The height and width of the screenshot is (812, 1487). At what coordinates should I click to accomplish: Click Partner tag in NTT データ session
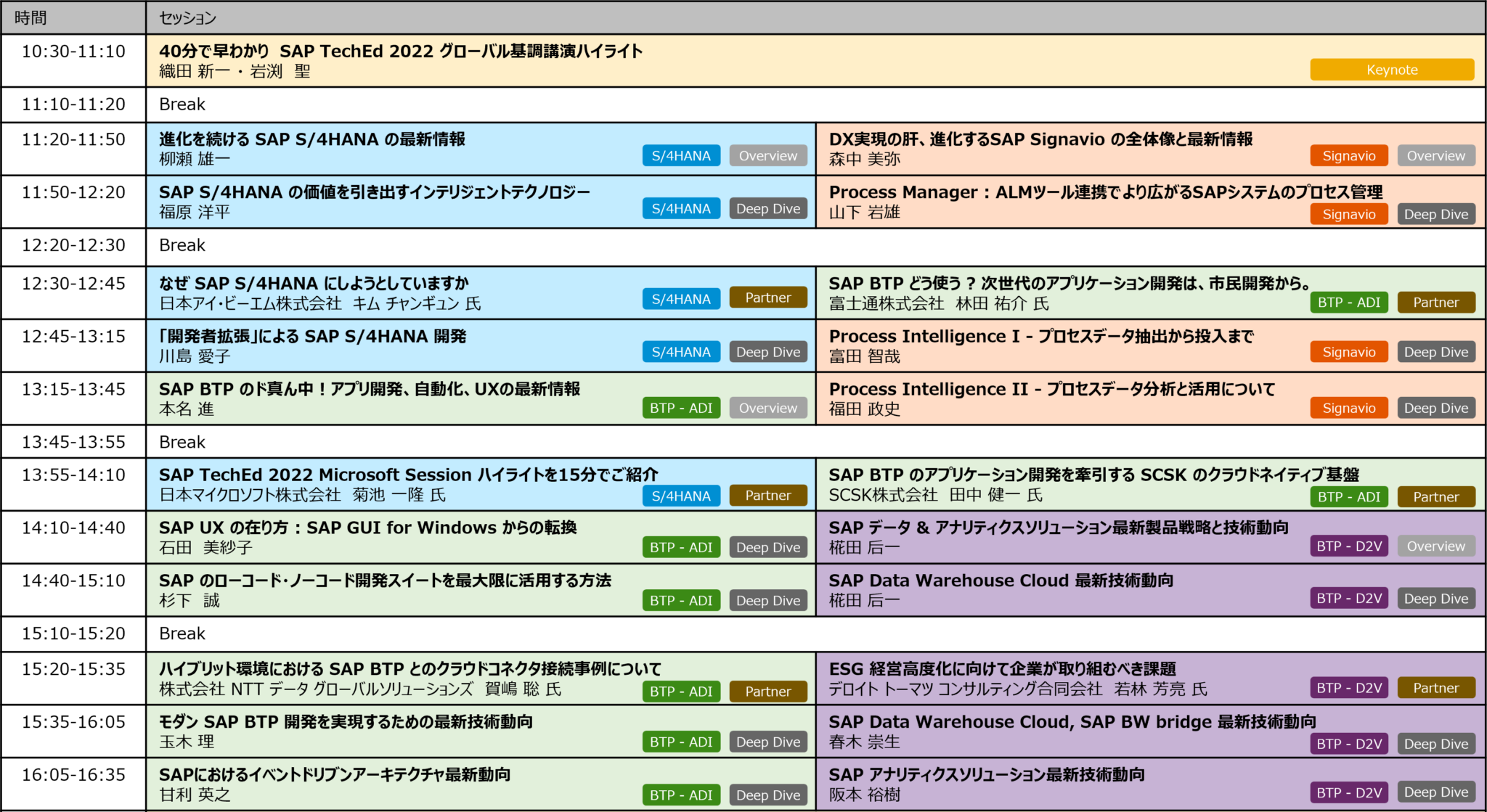(x=768, y=692)
